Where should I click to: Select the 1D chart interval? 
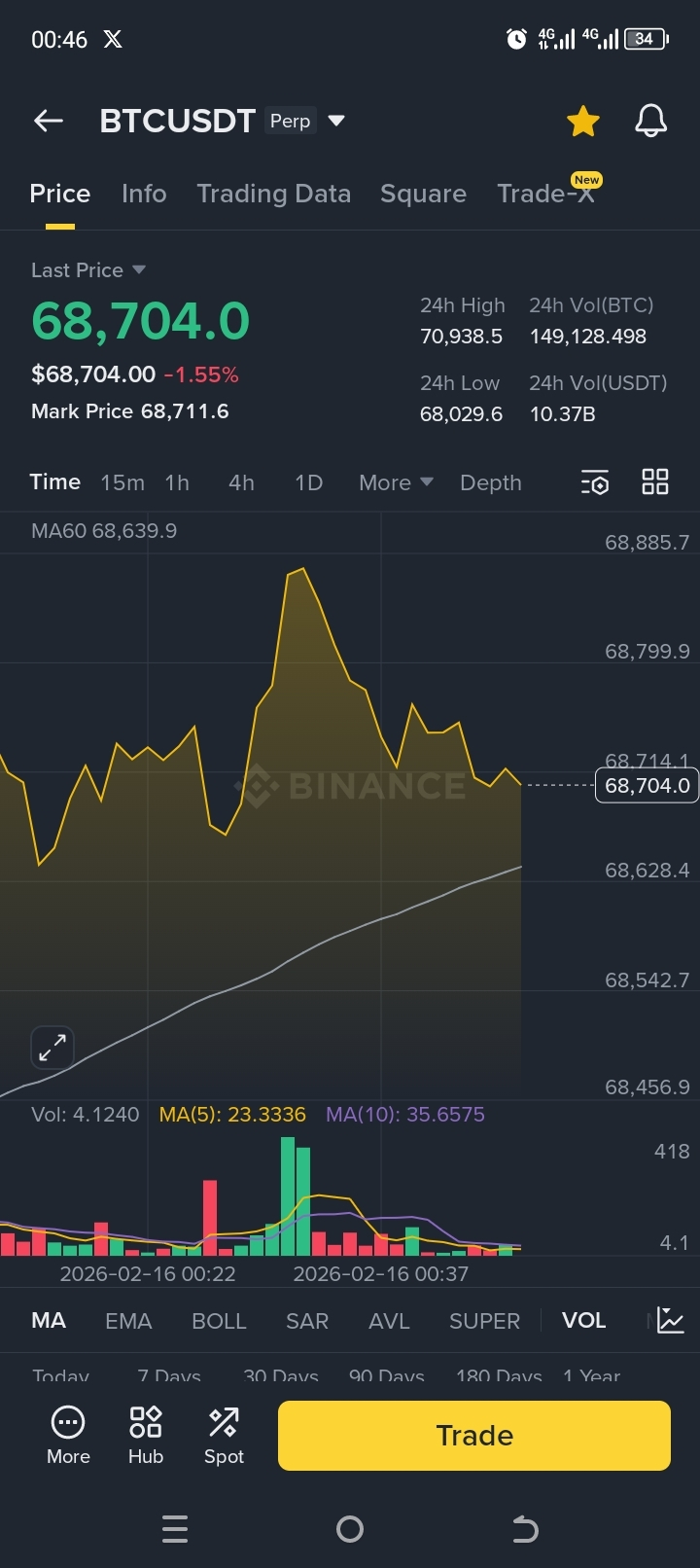pos(308,482)
